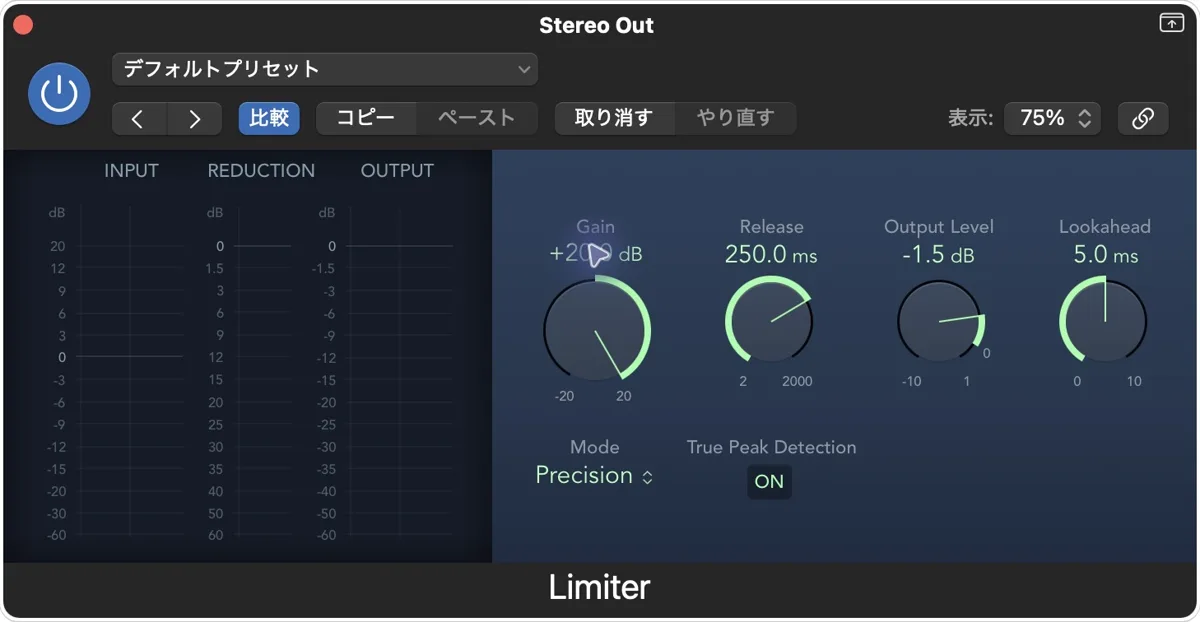Click the REDUCTION meter label
Image resolution: width=1200 pixels, height=622 pixels.
coord(261,171)
